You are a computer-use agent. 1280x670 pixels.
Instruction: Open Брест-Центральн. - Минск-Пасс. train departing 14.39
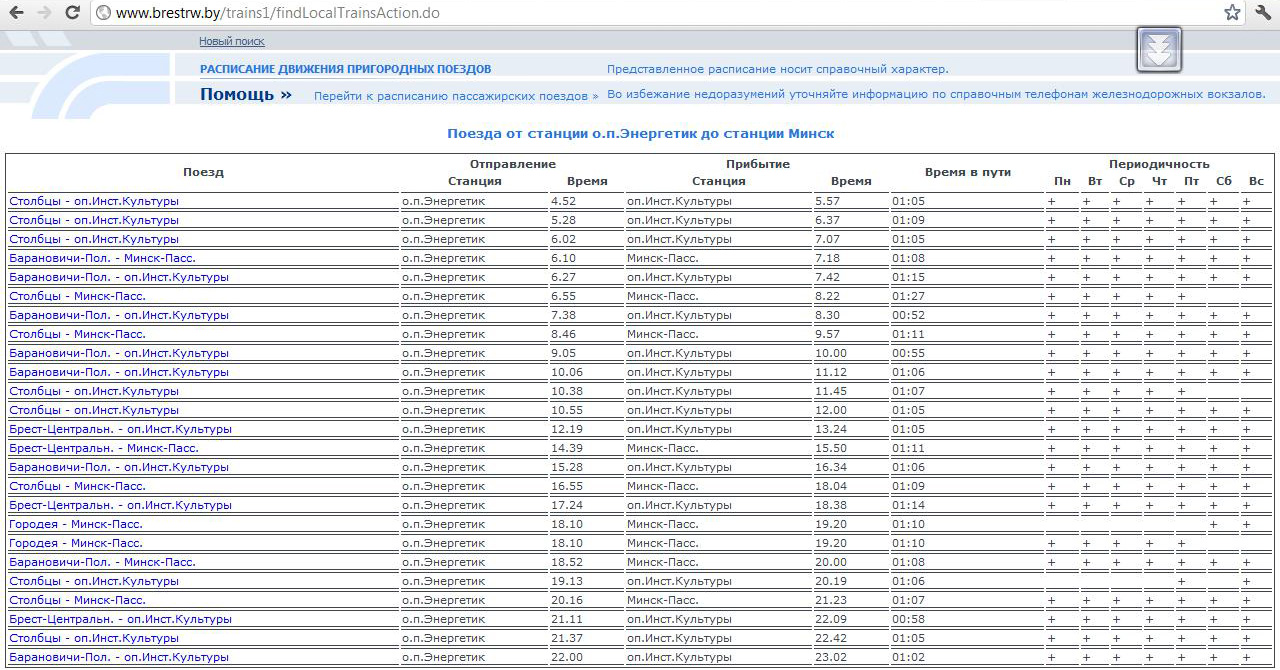pos(104,448)
